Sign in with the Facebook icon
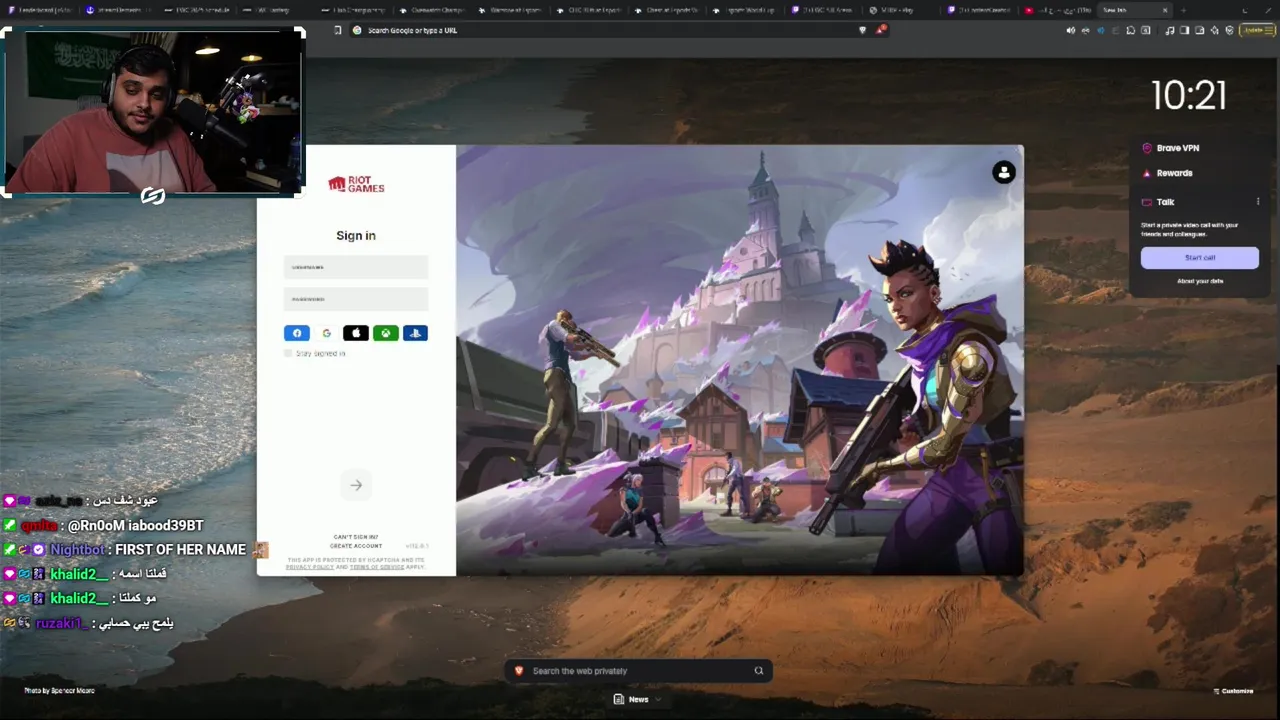This screenshot has width=1280, height=720. [x=297, y=333]
